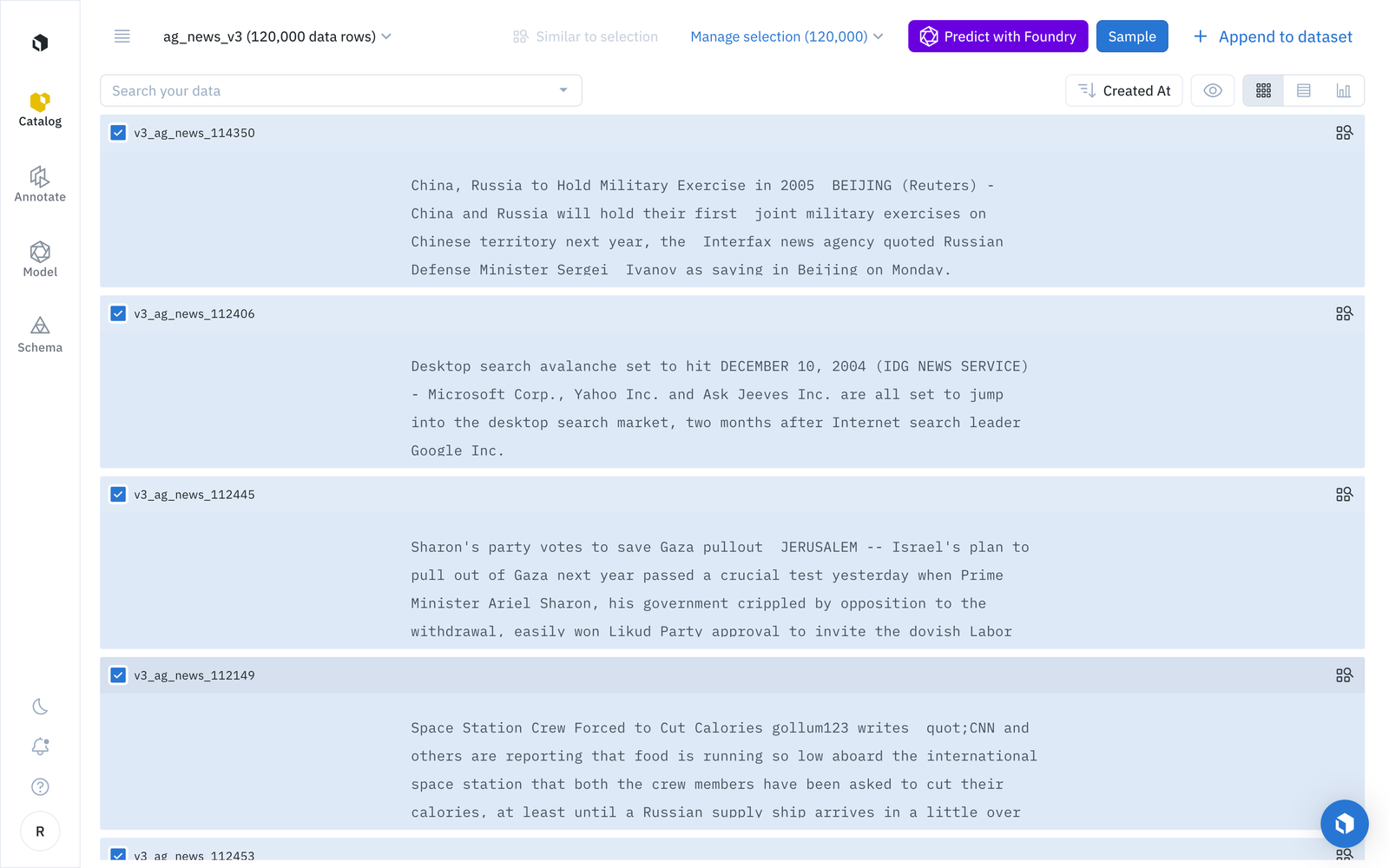Deselect the v3_ag_news_112445 checkbox
This screenshot has height=868, width=1389.
(117, 494)
